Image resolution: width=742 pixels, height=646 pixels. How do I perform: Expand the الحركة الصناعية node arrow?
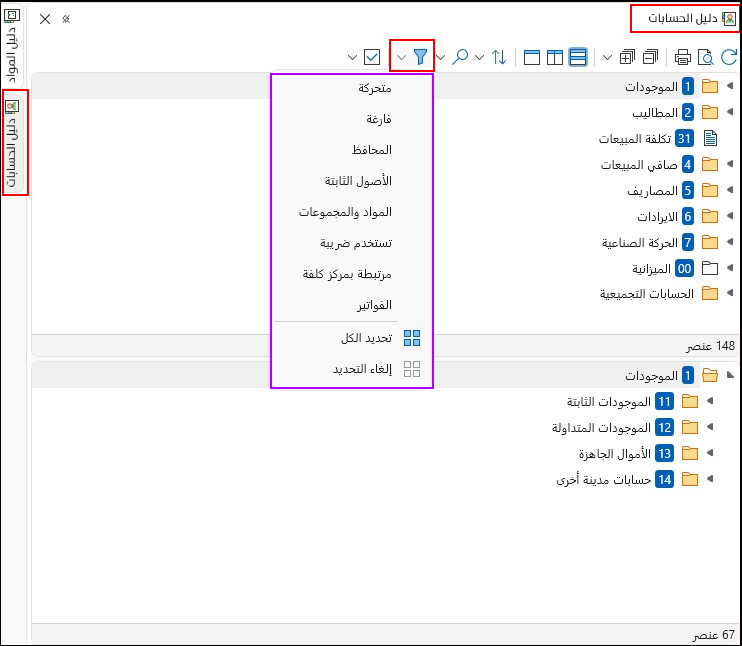730,242
